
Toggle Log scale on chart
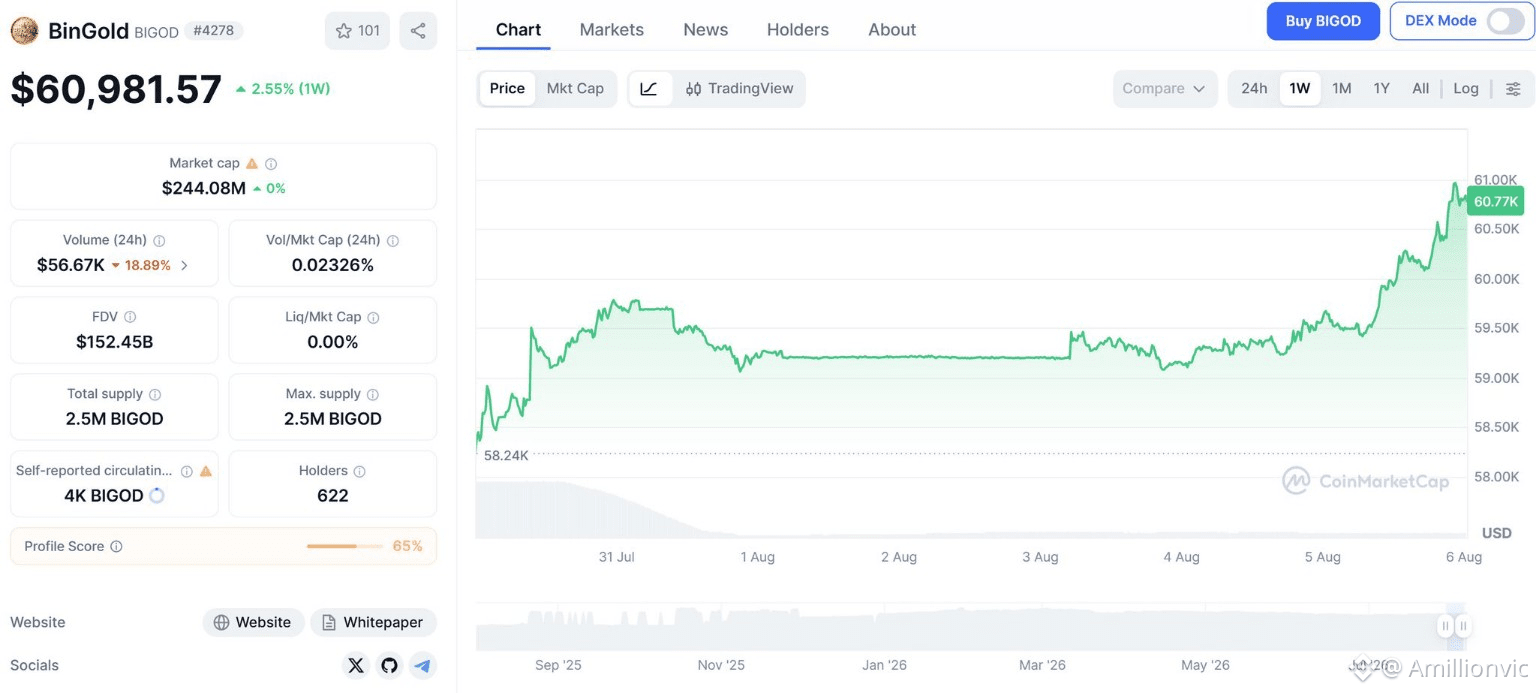[1466, 89]
